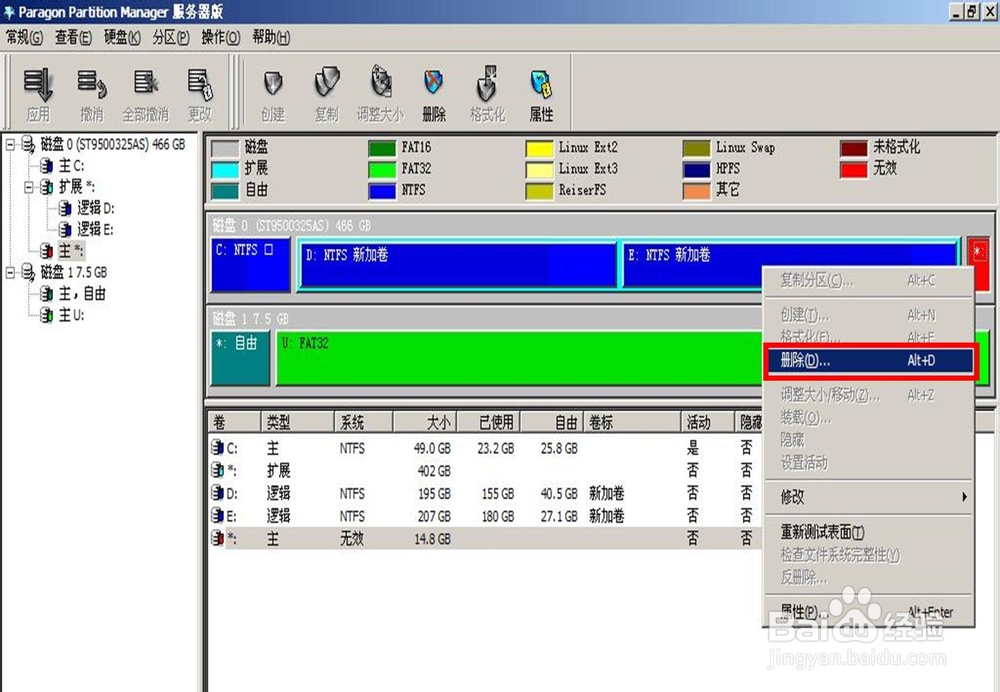
Task: Click the 23.2 GB used value
Action: (496, 448)
